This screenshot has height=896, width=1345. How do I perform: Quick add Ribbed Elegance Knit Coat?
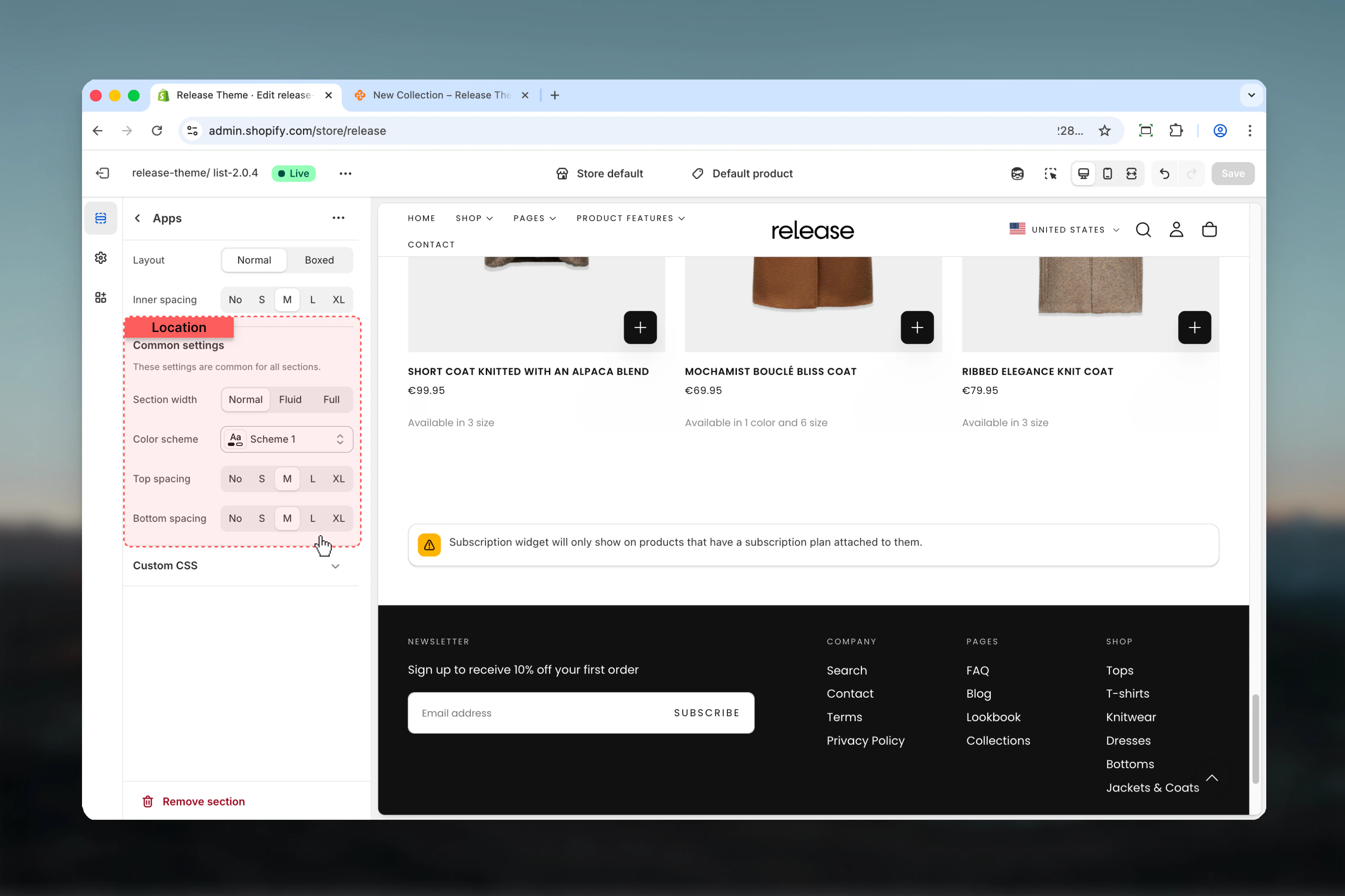[x=1195, y=327]
